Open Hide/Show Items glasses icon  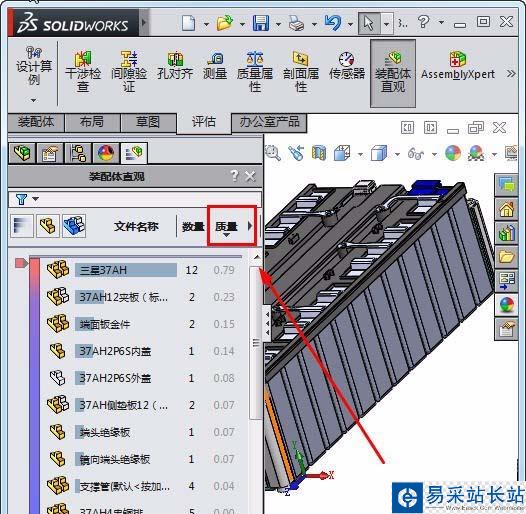(x=415, y=154)
